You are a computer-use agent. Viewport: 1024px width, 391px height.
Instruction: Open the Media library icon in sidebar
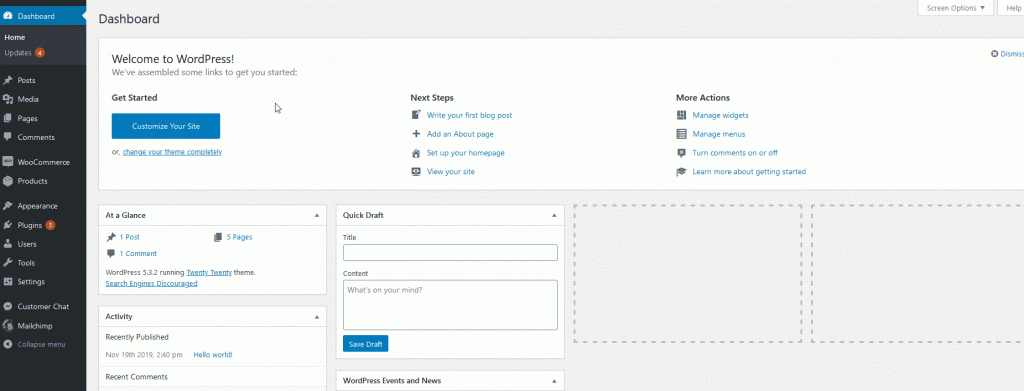[8, 99]
